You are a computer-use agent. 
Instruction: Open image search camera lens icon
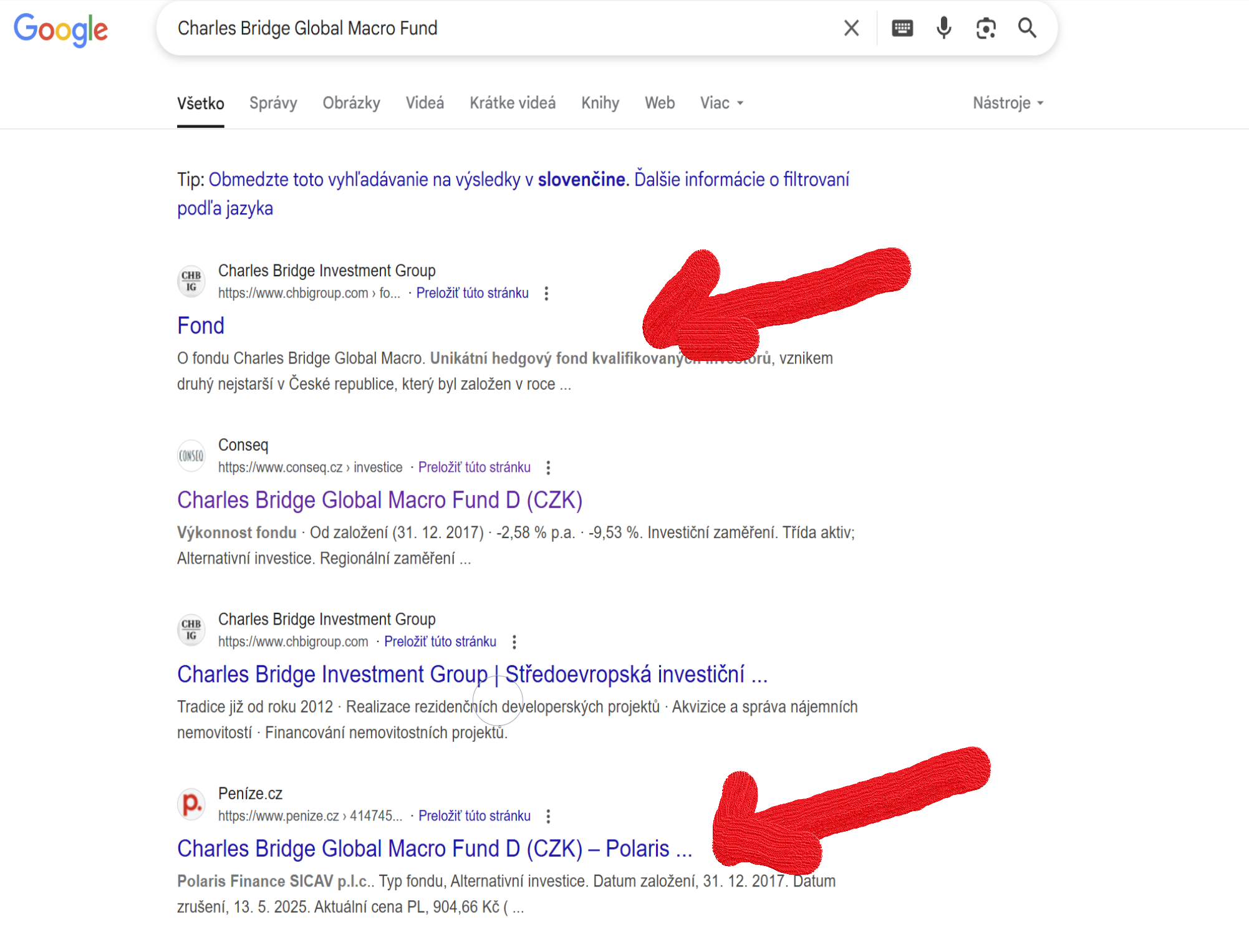click(986, 28)
